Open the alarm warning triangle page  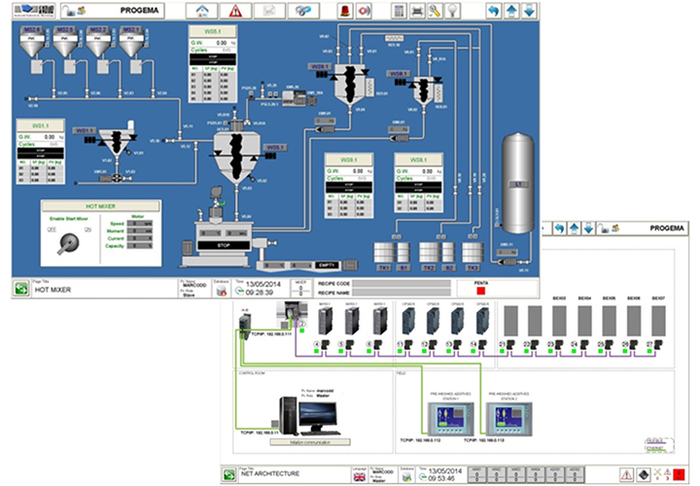(x=237, y=11)
